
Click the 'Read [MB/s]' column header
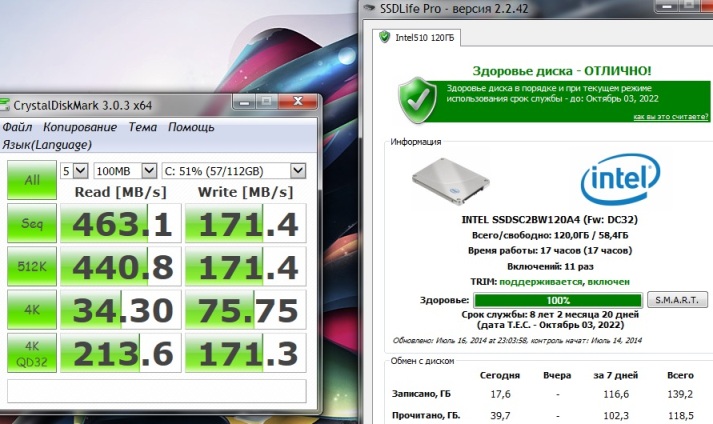pyautogui.click(x=121, y=192)
